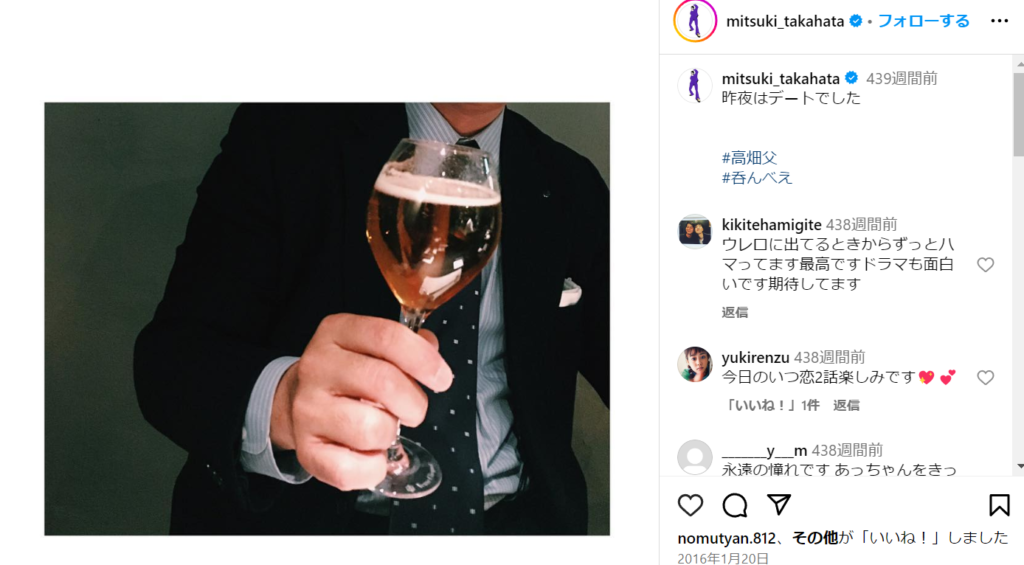Image resolution: width=1024 pixels, height=565 pixels.
Task: Reply to yukirenzu comment via 返信
Action: click(846, 405)
